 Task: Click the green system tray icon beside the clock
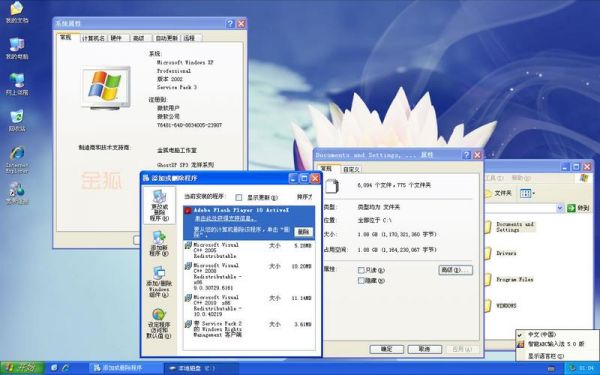[572, 368]
